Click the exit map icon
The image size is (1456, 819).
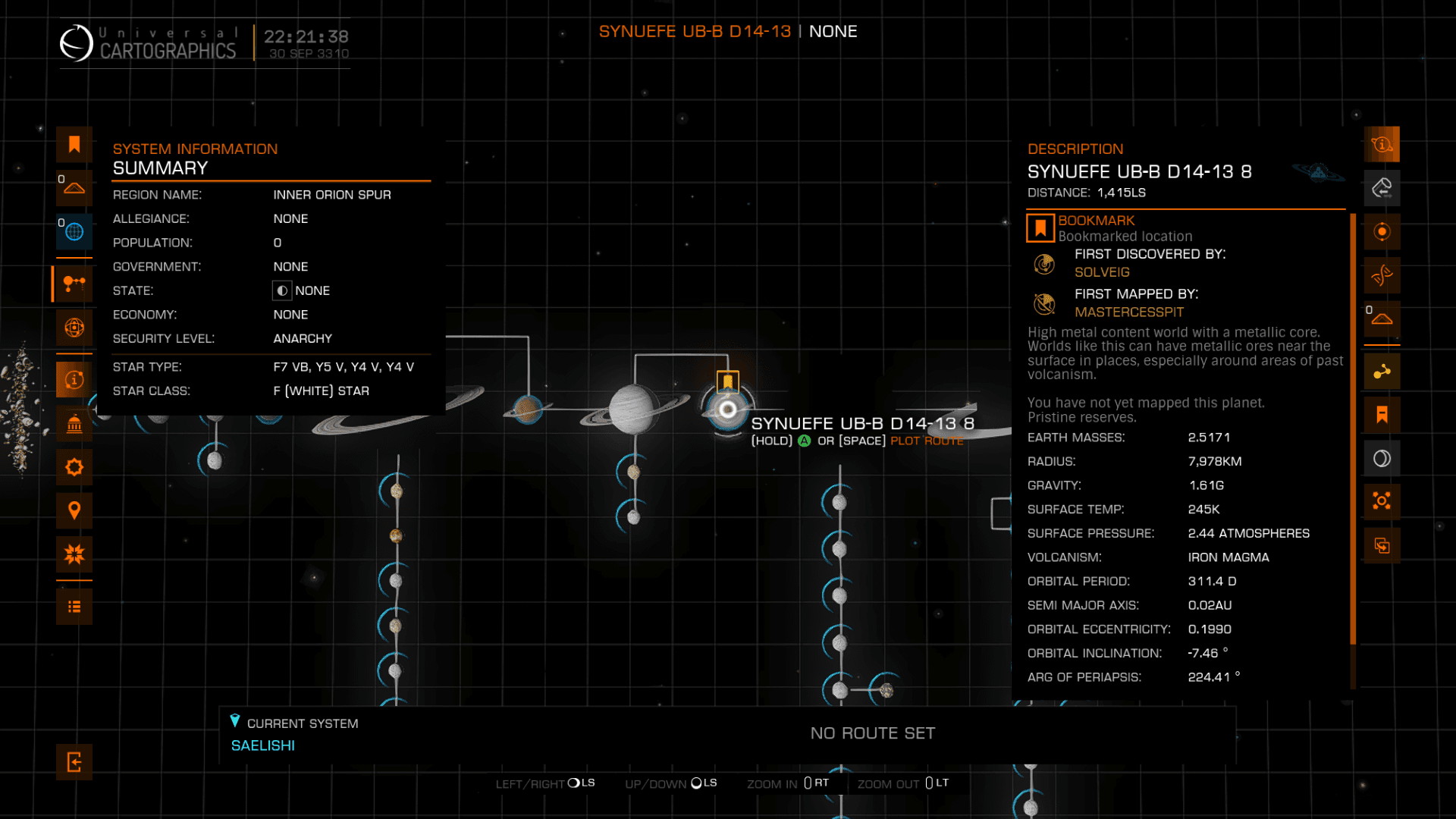coord(74,762)
